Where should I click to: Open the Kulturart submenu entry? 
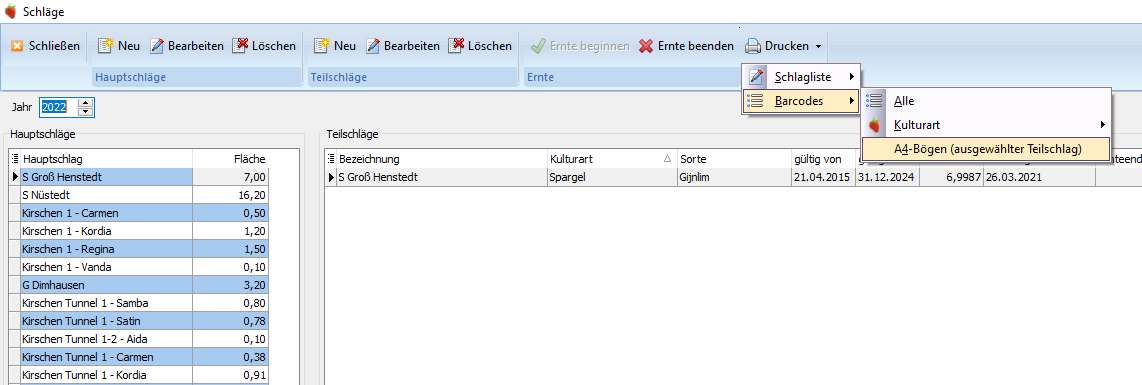coord(986,125)
